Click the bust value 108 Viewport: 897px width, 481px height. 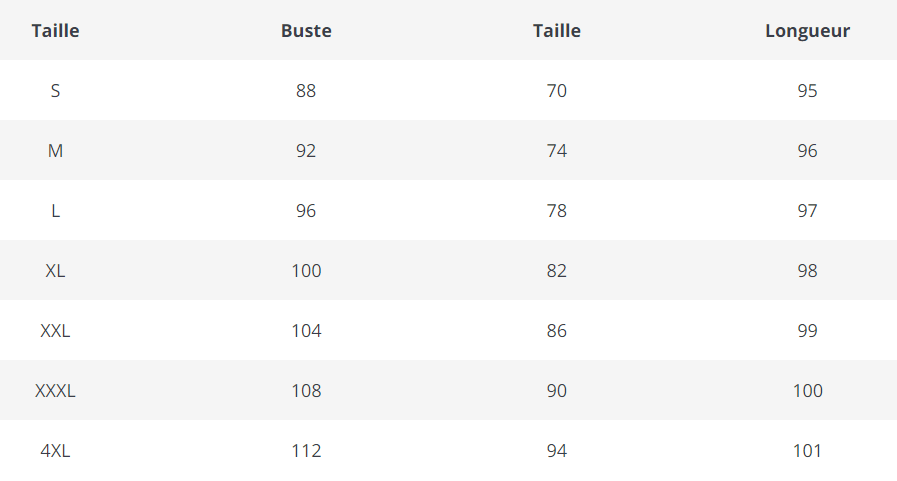tap(306, 391)
